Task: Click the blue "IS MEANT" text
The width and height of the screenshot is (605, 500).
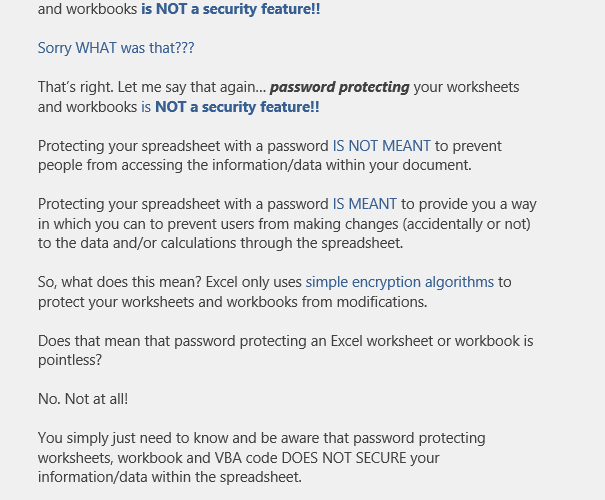Action: click(x=365, y=204)
